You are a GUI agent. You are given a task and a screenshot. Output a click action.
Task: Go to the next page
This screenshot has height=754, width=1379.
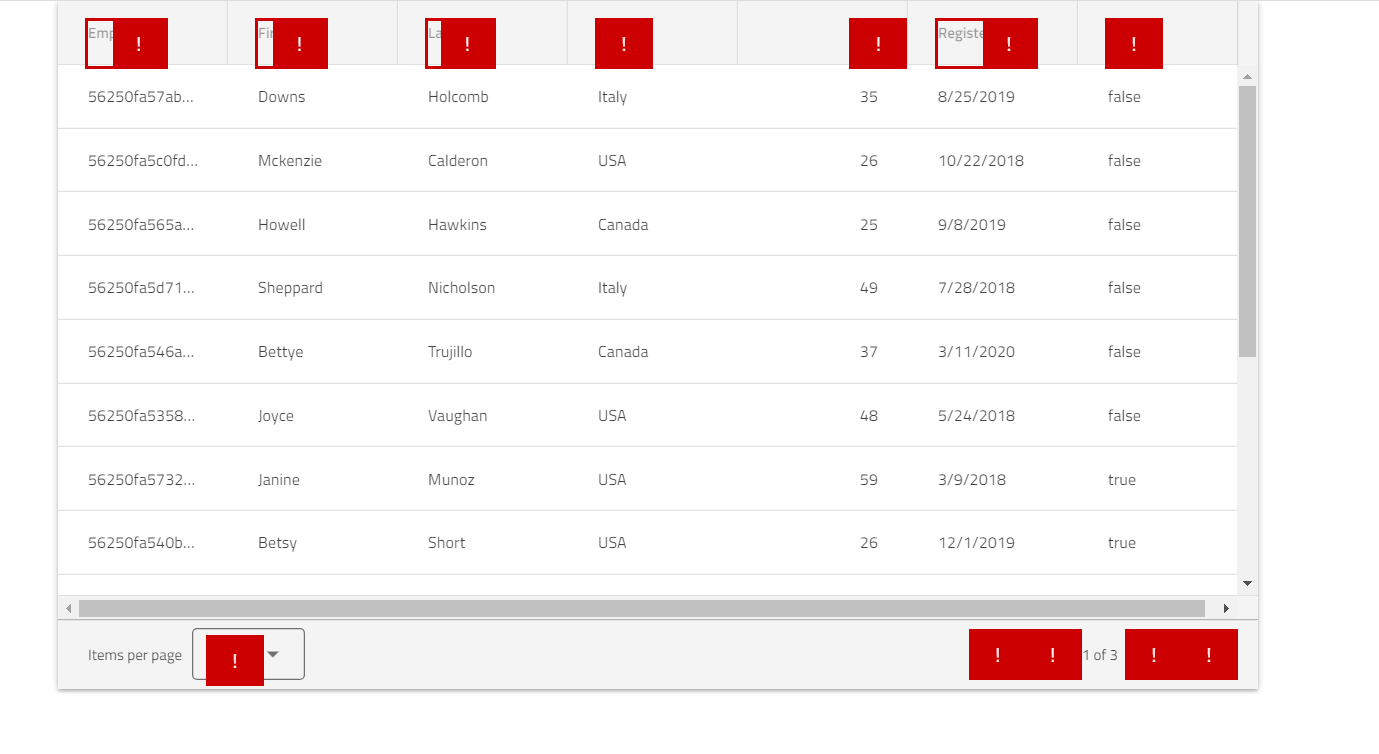[x=1153, y=654]
